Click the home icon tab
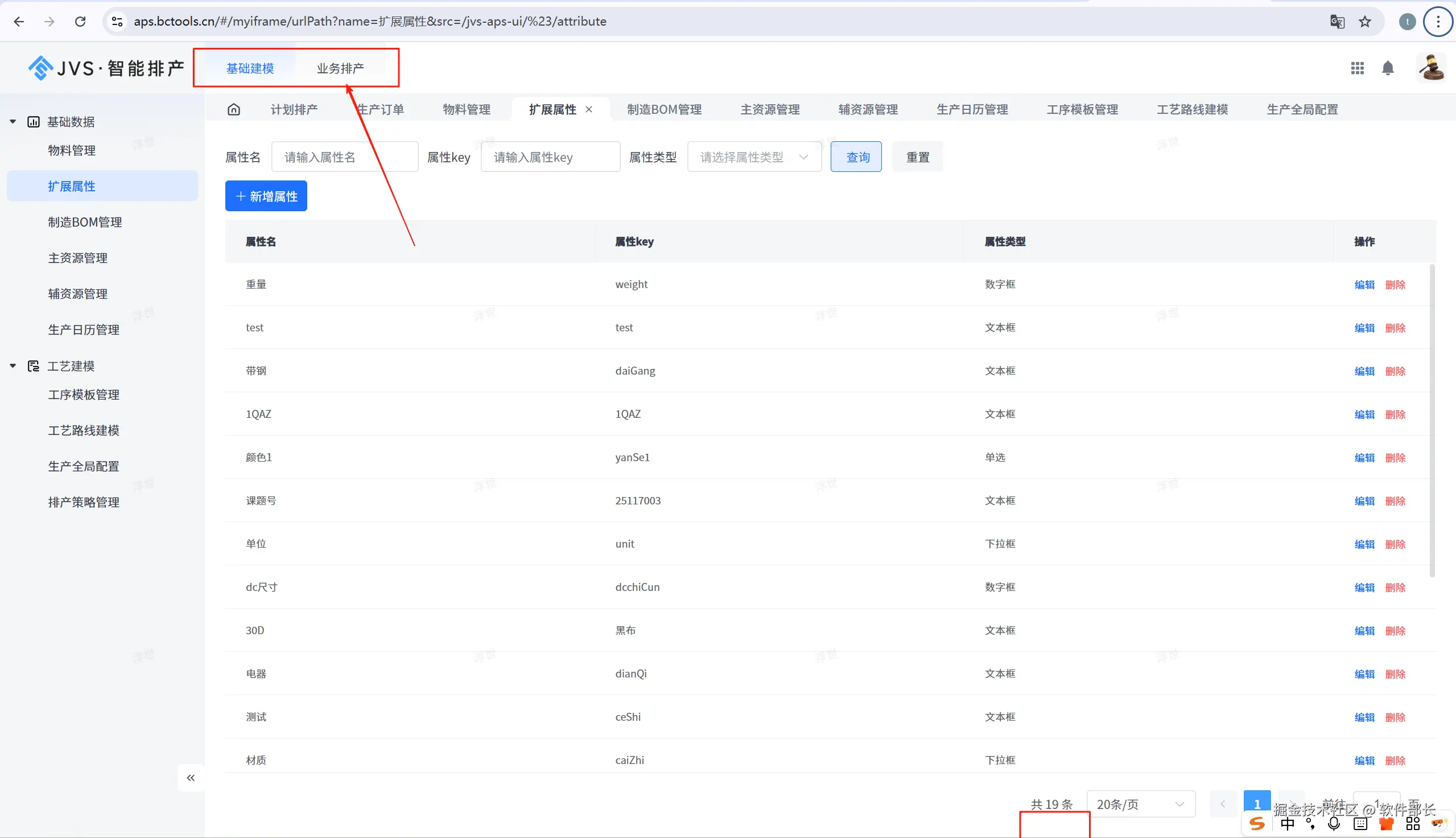The image size is (1456, 838). pos(233,109)
